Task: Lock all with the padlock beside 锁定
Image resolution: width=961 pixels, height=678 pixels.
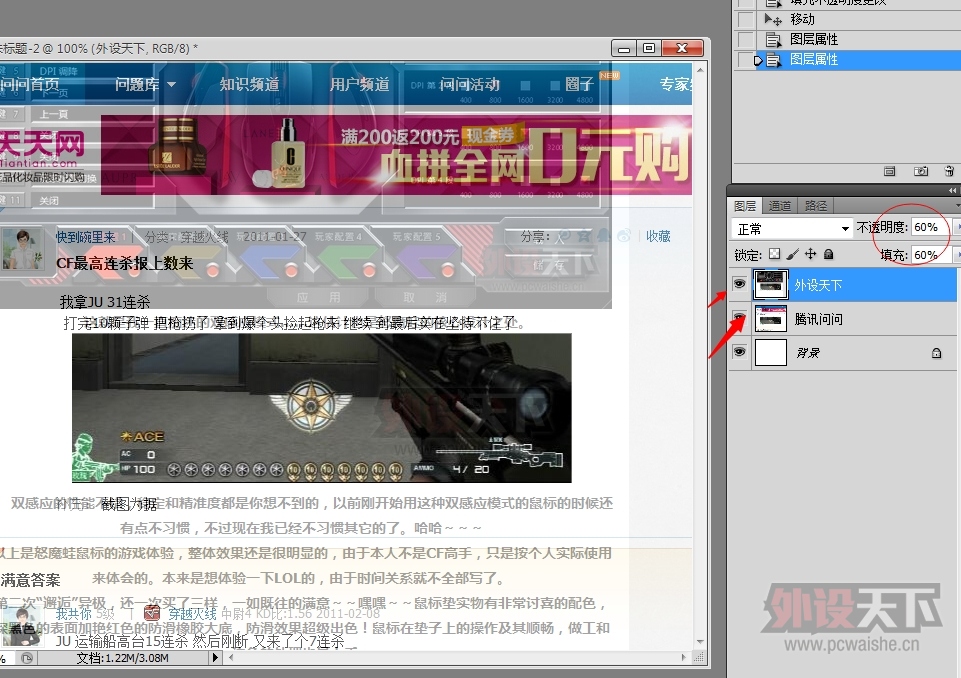Action: [x=829, y=254]
